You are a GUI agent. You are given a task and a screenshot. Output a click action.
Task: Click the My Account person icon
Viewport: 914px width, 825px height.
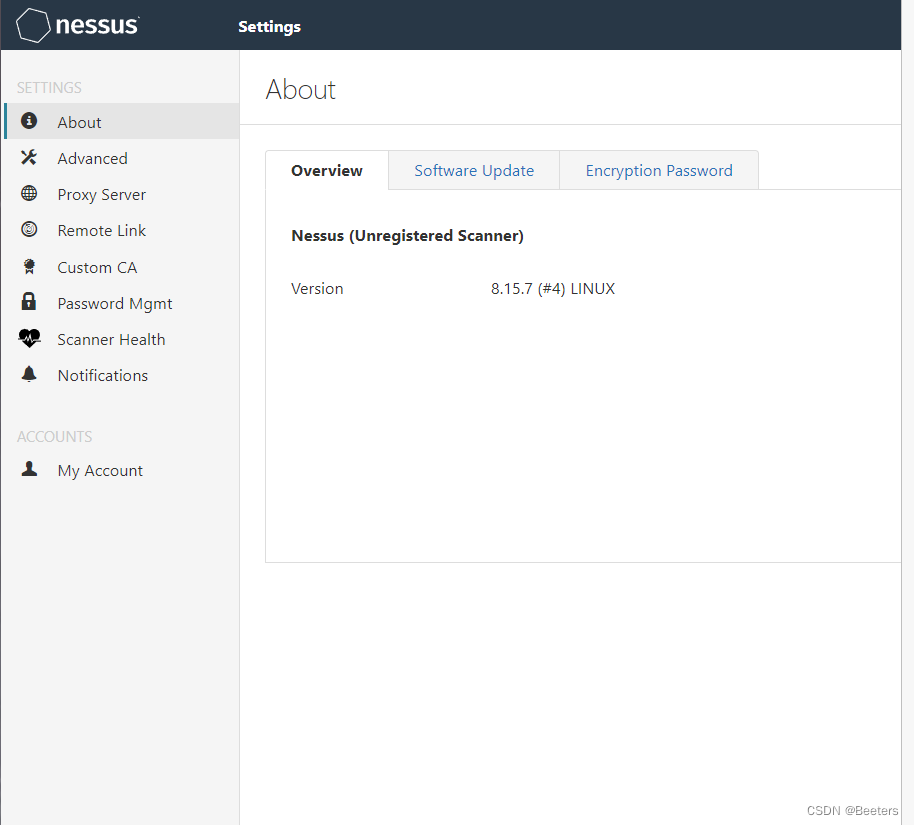[29, 469]
